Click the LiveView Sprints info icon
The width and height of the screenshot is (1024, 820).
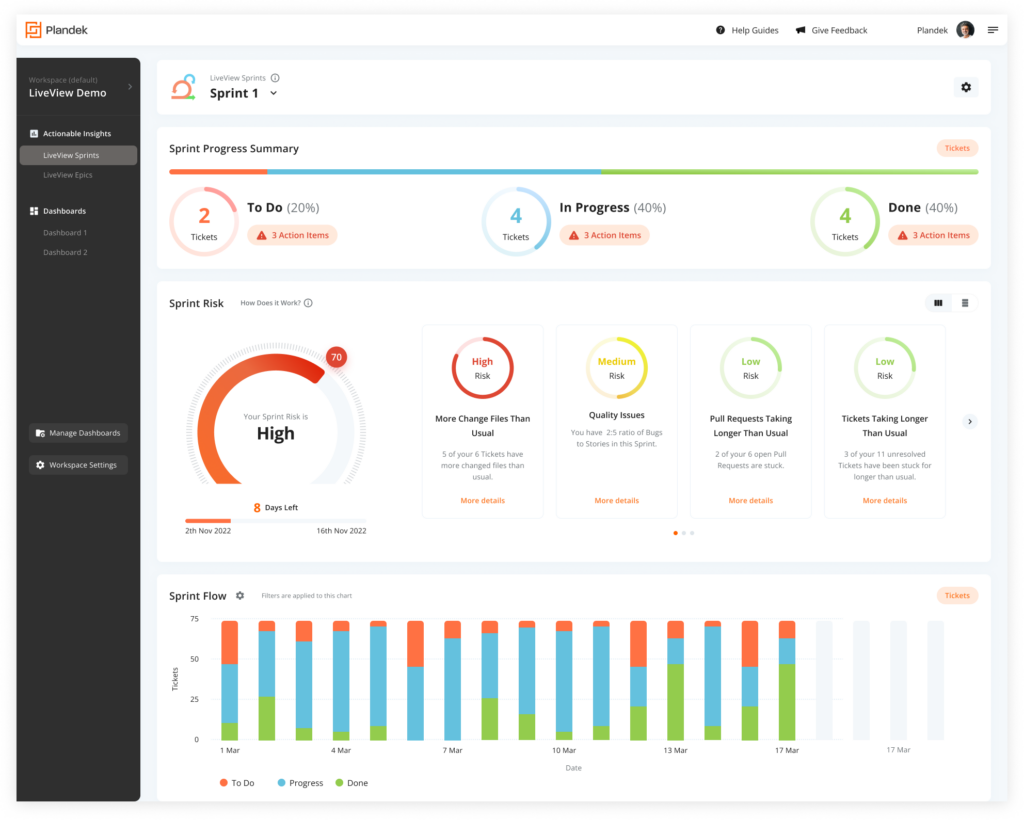pyautogui.click(x=275, y=76)
